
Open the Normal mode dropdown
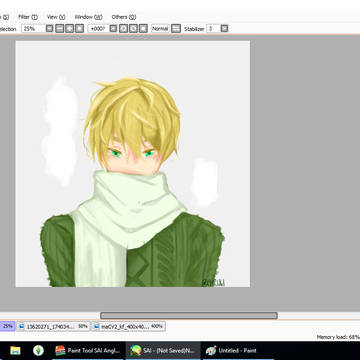160,29
